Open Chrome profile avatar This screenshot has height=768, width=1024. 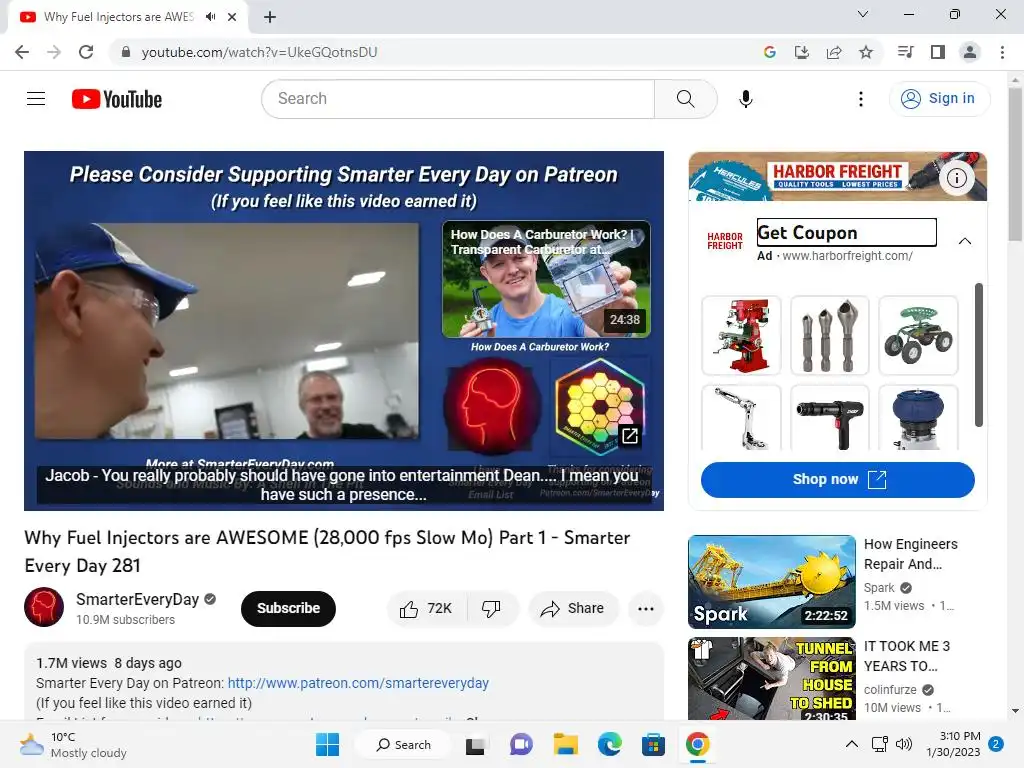point(970,52)
